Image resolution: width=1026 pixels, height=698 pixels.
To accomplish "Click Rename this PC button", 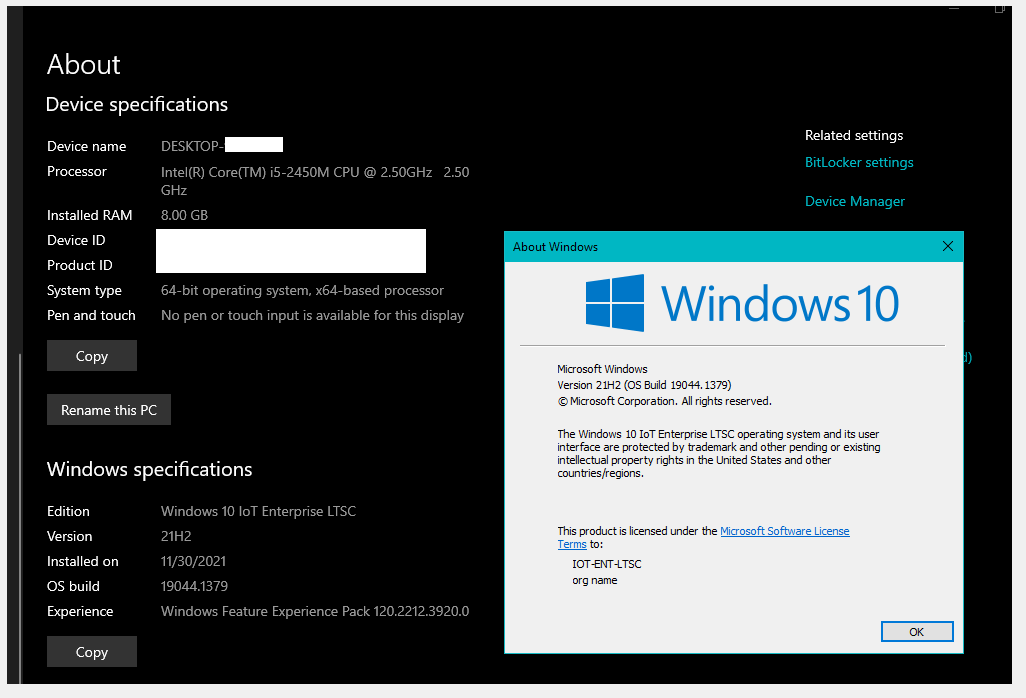I will (x=109, y=410).
